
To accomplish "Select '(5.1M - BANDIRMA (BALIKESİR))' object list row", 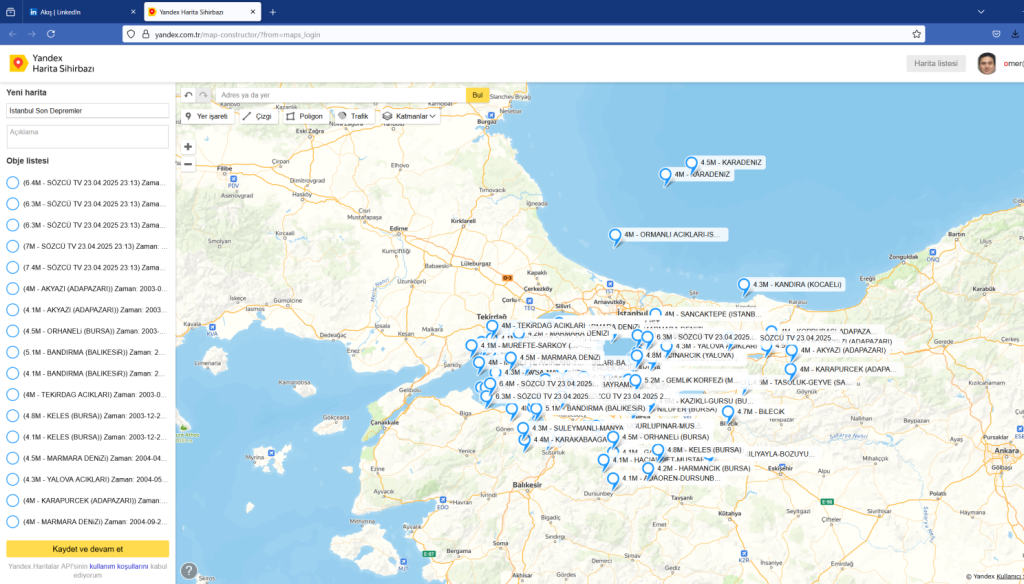I will coord(88,352).
